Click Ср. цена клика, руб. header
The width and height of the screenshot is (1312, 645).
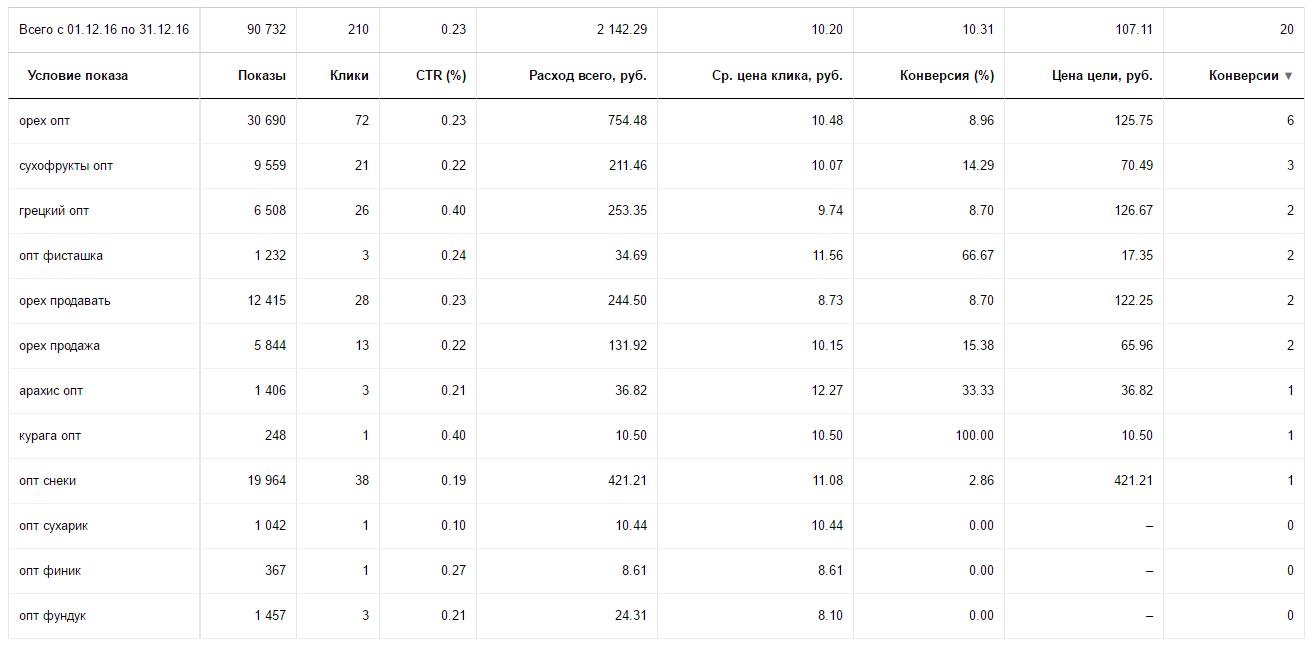pyautogui.click(x=777, y=75)
